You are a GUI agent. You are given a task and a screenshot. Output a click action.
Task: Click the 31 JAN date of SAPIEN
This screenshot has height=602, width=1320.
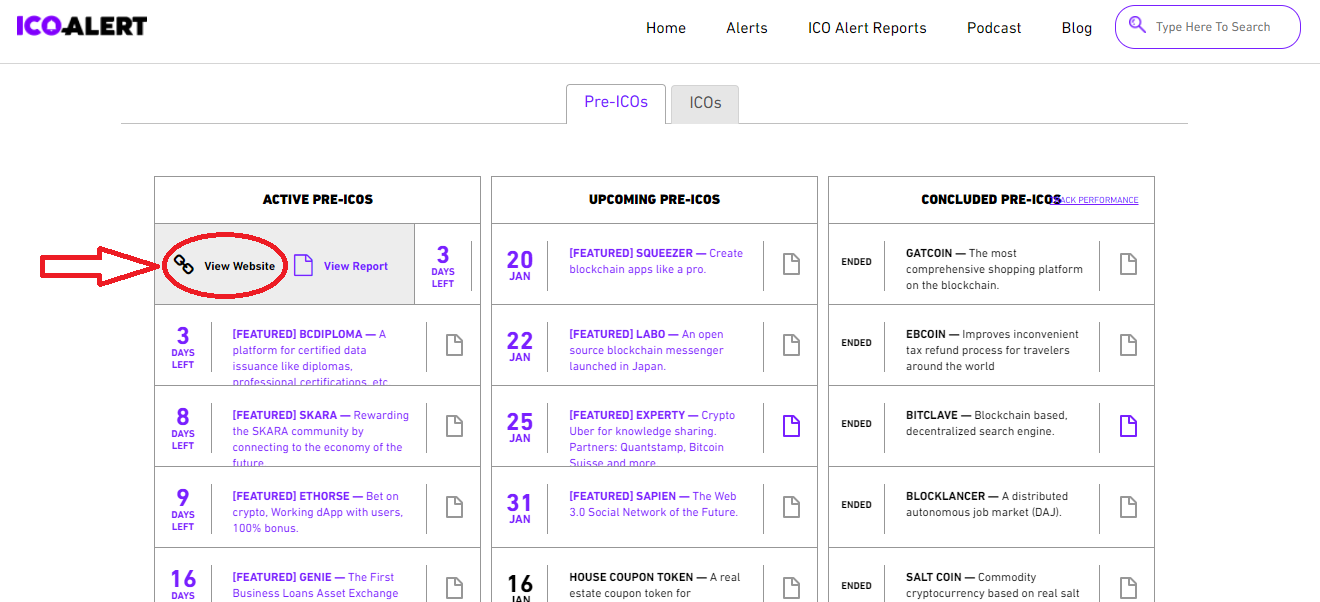520,508
